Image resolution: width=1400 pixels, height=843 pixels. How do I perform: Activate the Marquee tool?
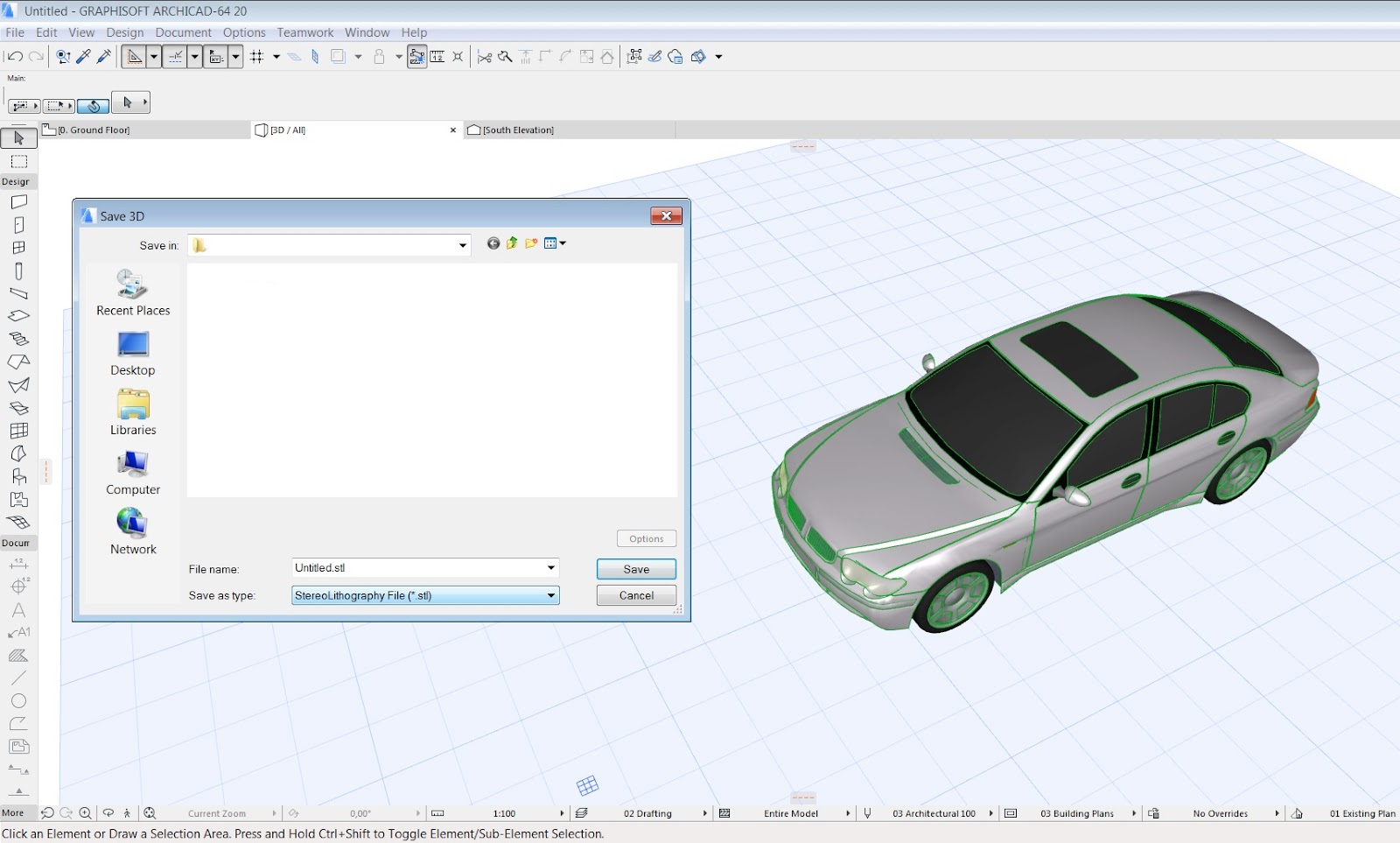(x=18, y=161)
